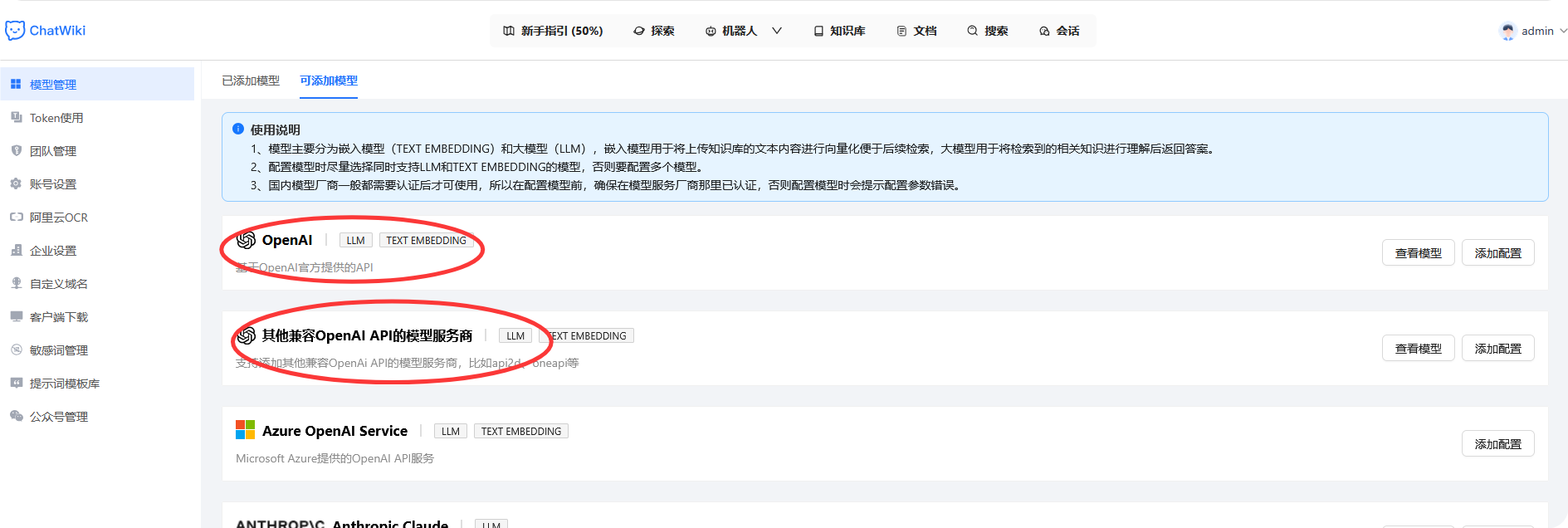Screen dimensions: 1568x528
Task: Click 'Microsoft Azure提供的OpenAI API服务' description
Action: 335,458
